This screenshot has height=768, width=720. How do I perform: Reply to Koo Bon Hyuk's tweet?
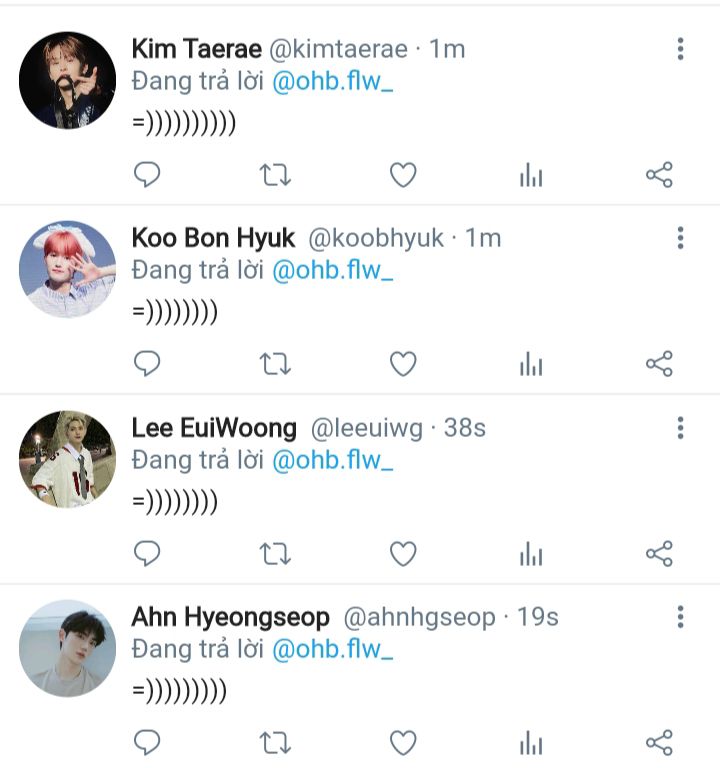click(147, 364)
